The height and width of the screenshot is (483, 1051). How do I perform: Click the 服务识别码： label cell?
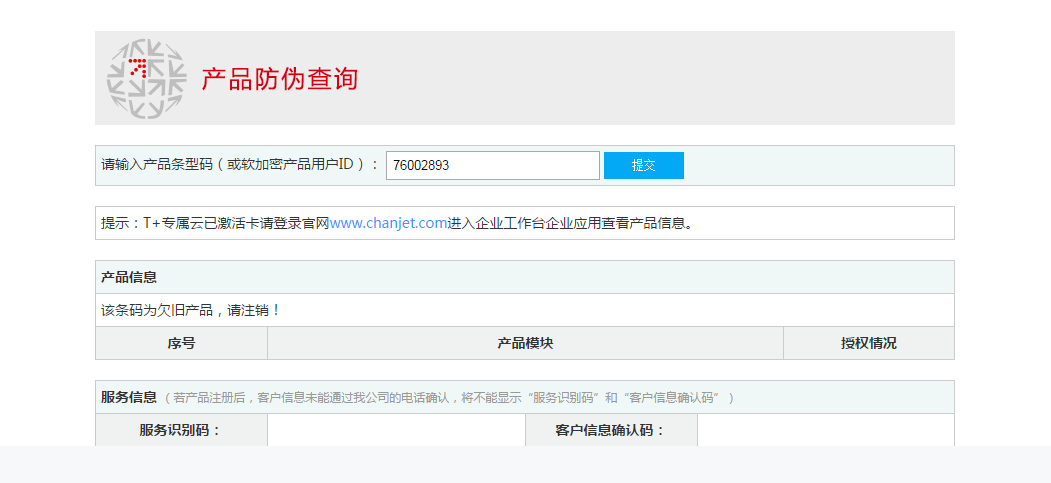click(x=182, y=430)
